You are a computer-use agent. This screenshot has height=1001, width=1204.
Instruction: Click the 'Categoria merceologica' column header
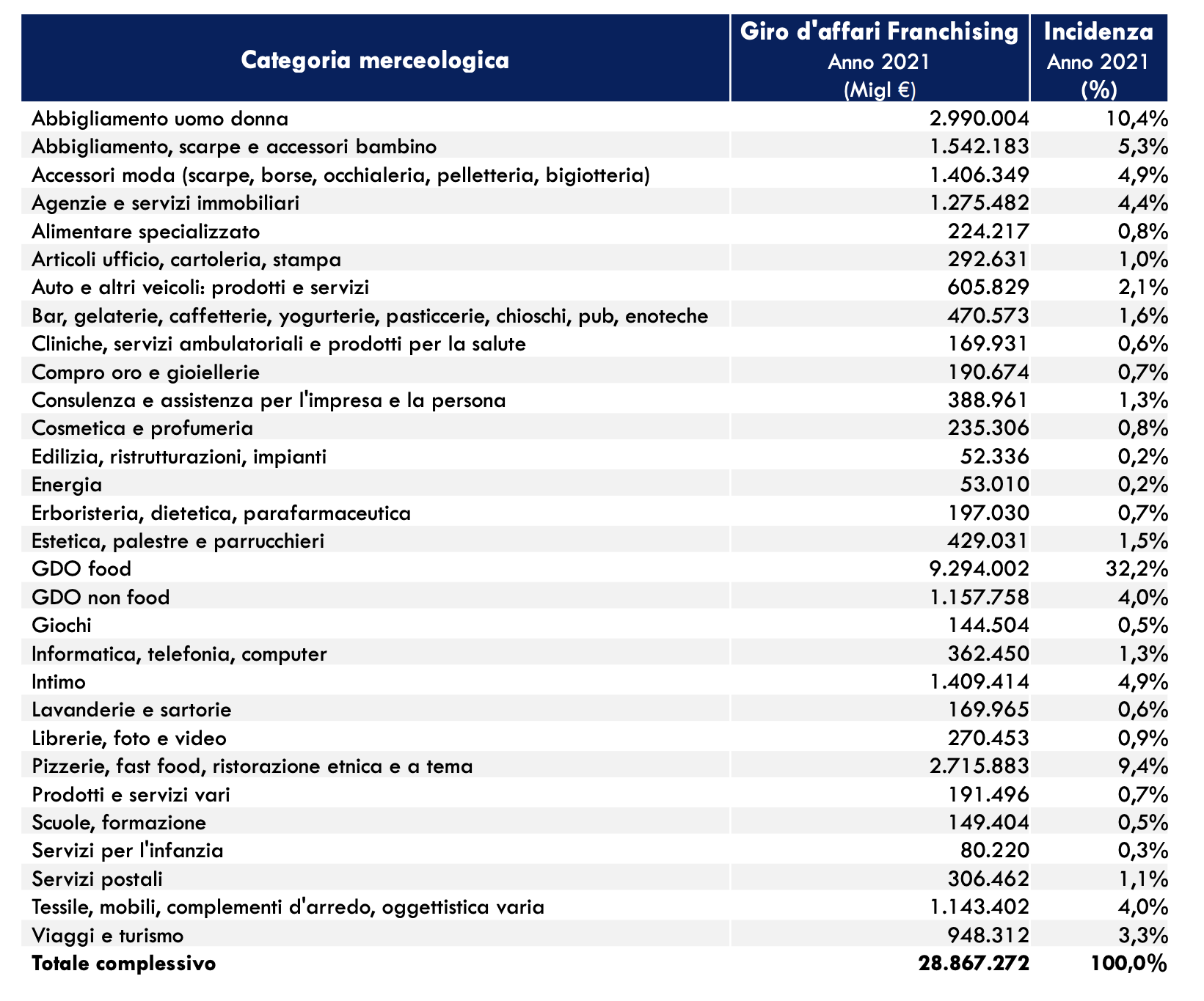click(375, 59)
